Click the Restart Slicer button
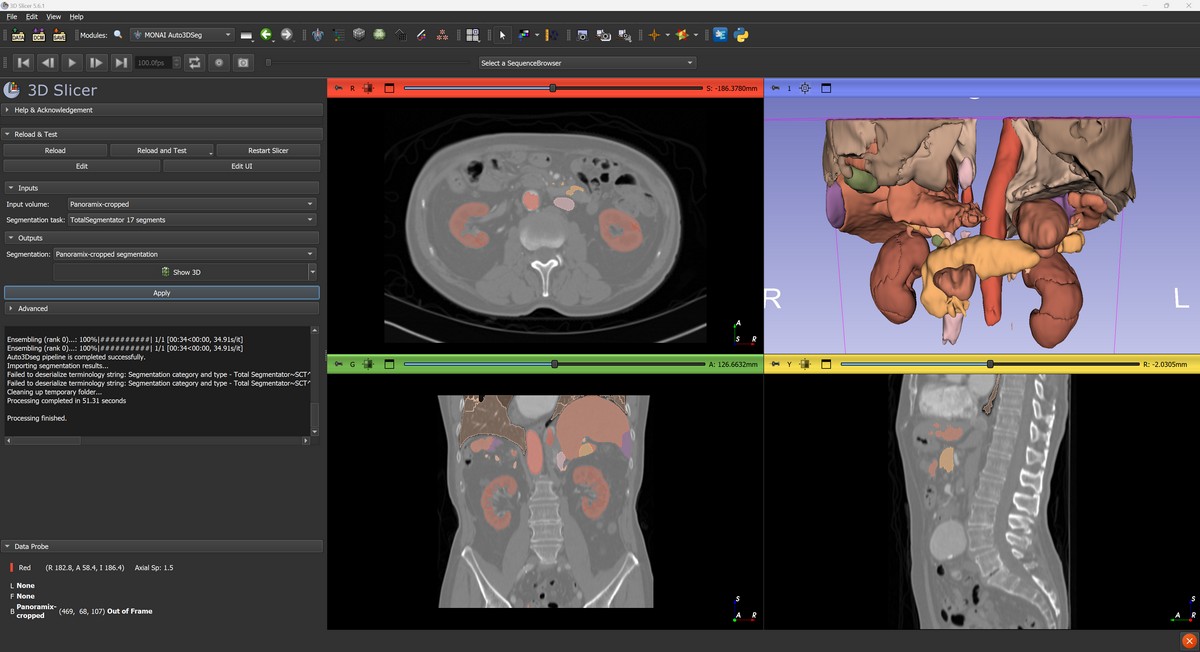Screen dimensions: 1200x652 [x=268, y=151]
